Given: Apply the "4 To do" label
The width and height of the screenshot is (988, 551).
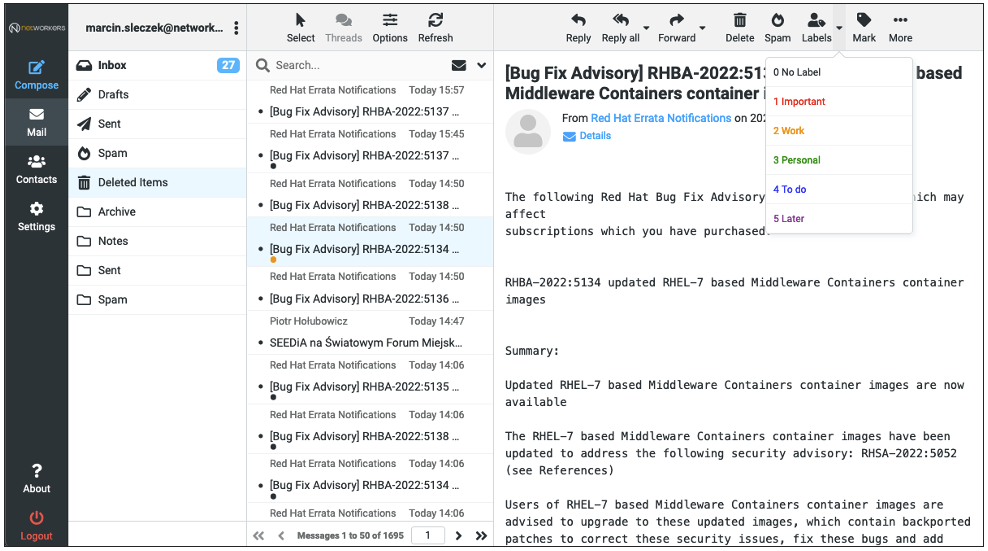Looking at the screenshot, I should [789, 189].
